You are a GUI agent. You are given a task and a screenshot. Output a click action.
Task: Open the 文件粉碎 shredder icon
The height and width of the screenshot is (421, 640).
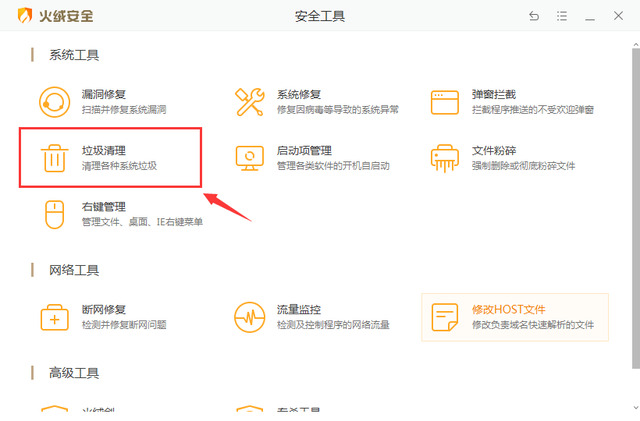[444, 158]
